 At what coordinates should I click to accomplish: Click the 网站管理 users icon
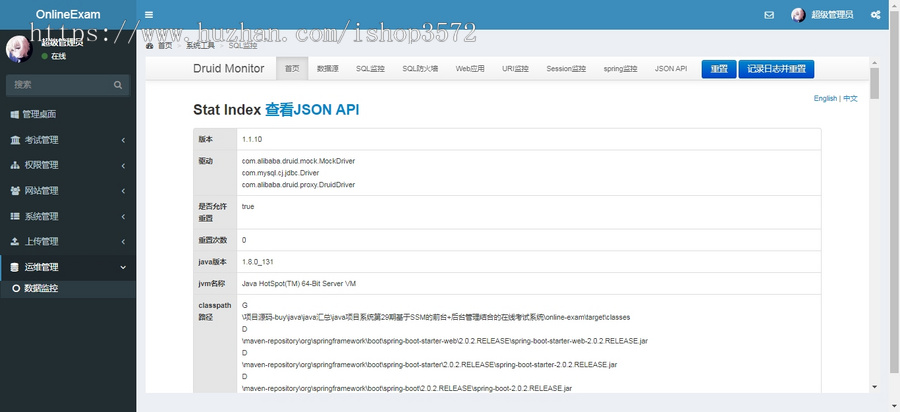[x=15, y=191]
